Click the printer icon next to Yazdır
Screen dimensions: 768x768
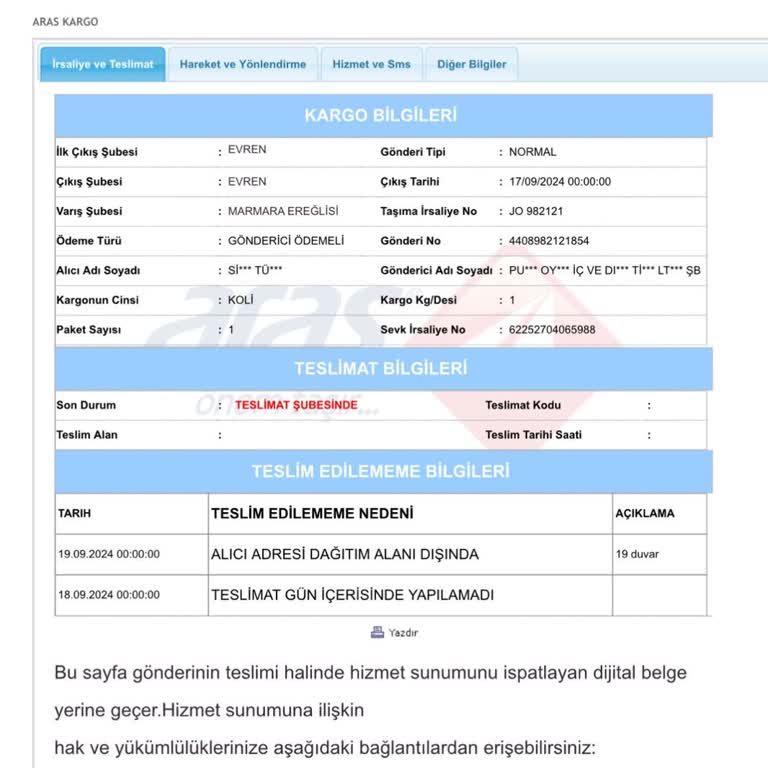pyautogui.click(x=377, y=632)
